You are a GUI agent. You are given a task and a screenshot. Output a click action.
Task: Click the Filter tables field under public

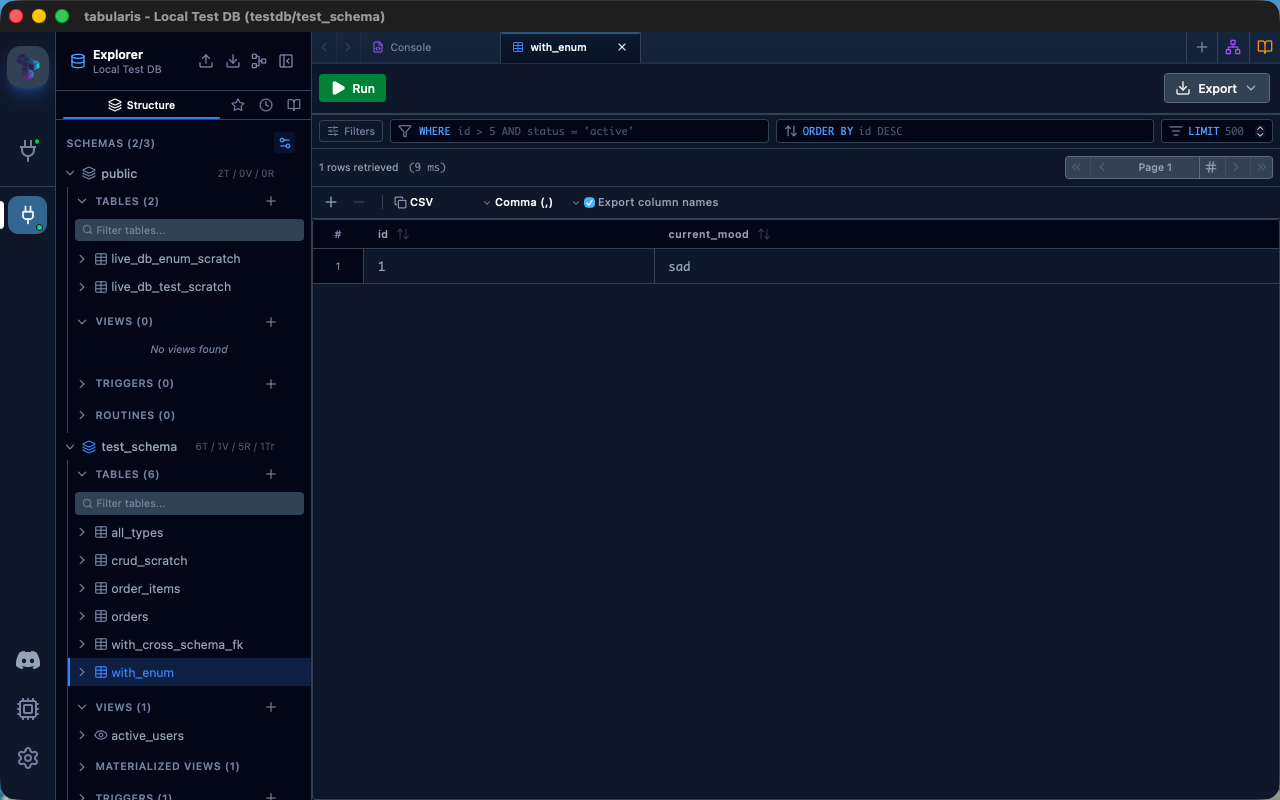point(190,230)
